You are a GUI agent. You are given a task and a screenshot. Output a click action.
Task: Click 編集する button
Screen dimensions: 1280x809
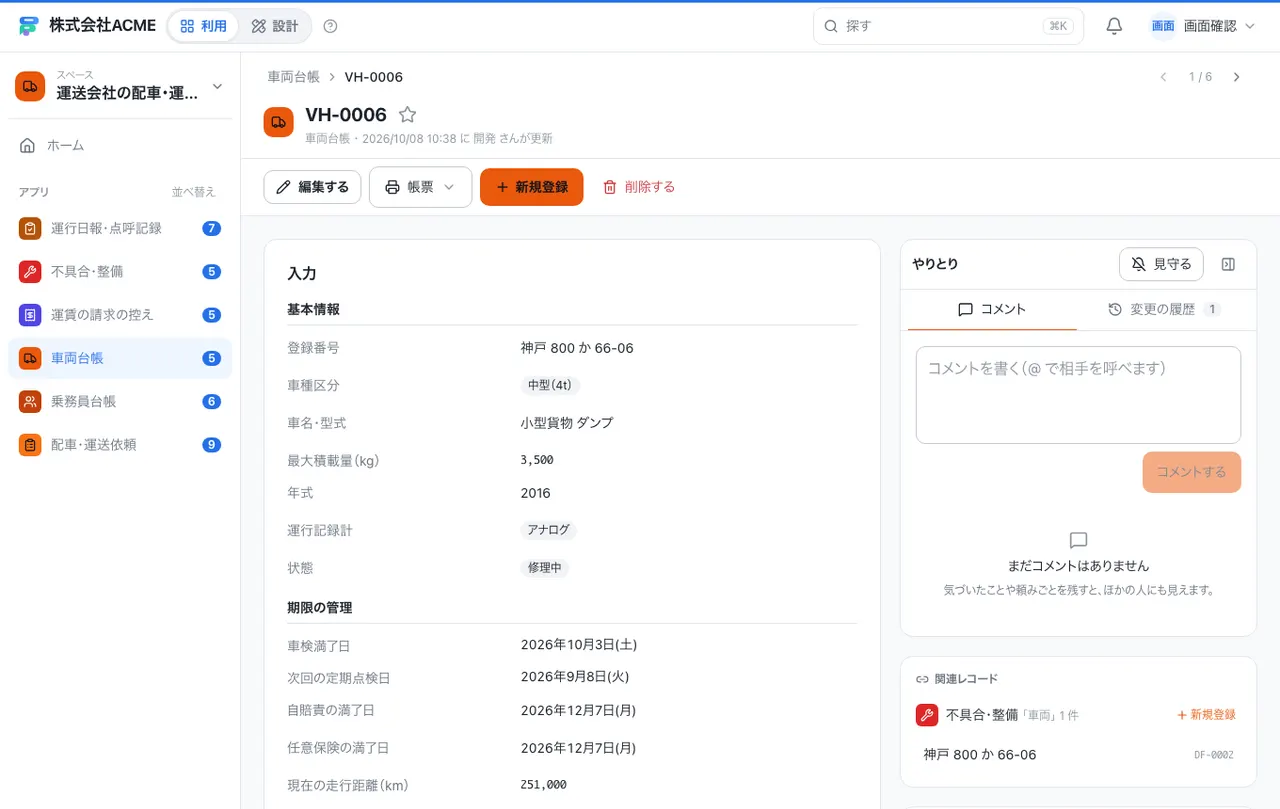tap(312, 187)
